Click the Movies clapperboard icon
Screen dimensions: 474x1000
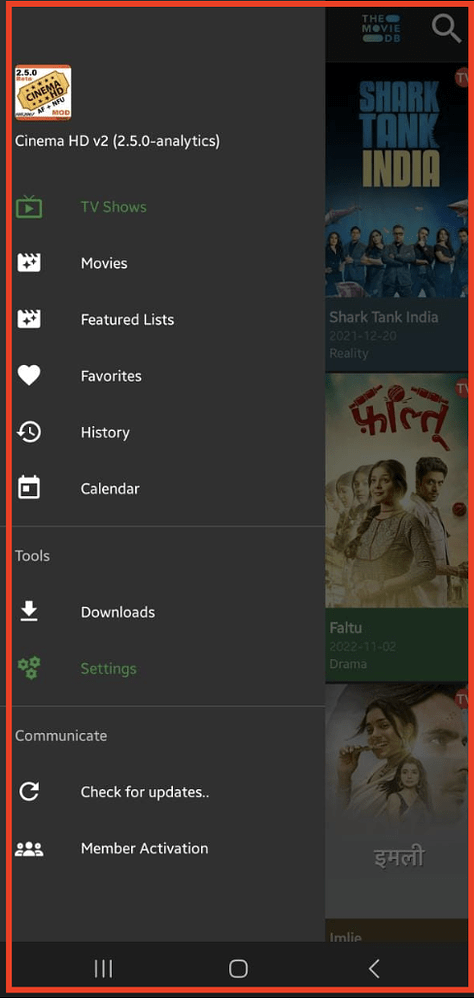(29, 263)
